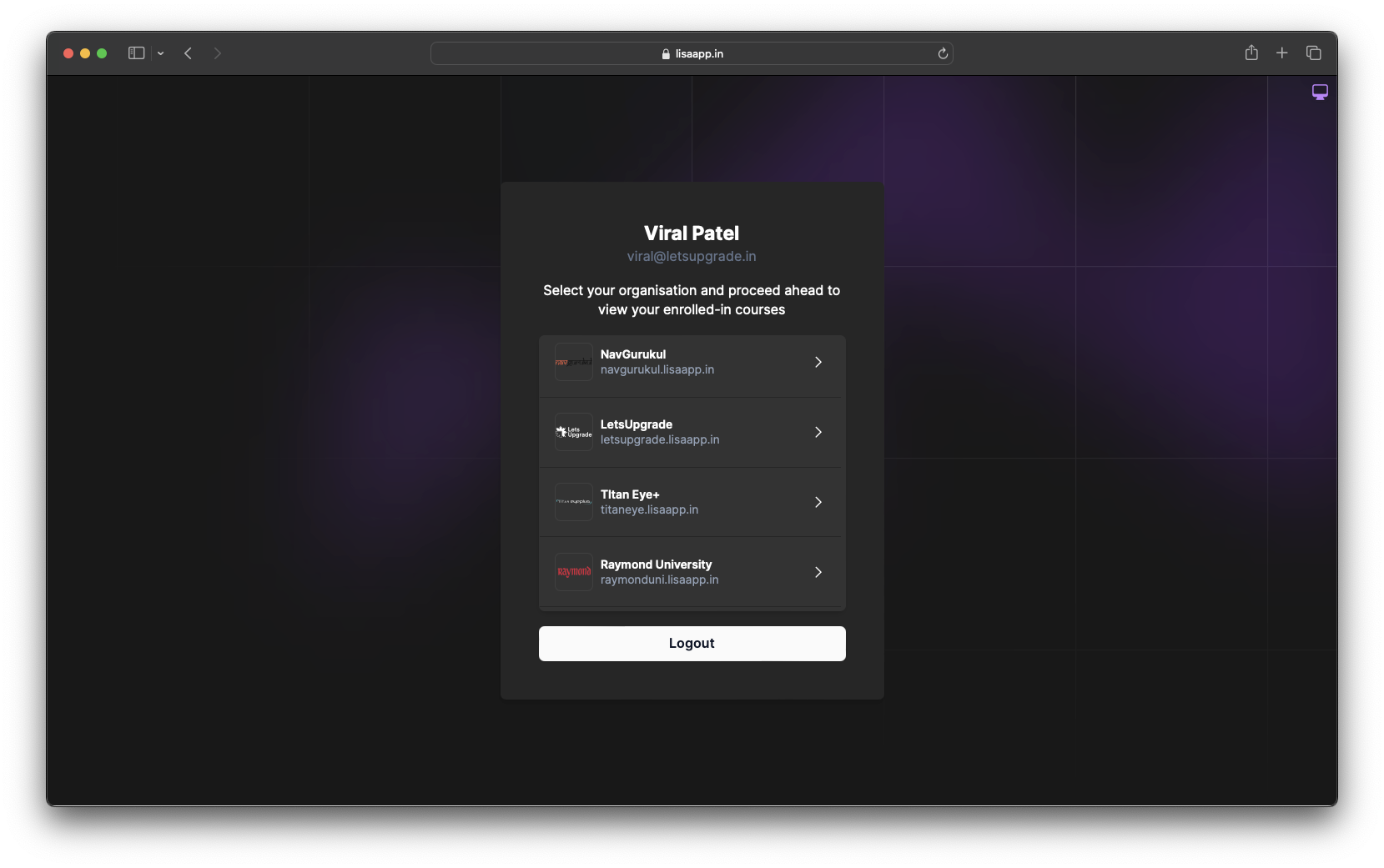
Task: Go back using the browser back arrow
Action: (189, 53)
